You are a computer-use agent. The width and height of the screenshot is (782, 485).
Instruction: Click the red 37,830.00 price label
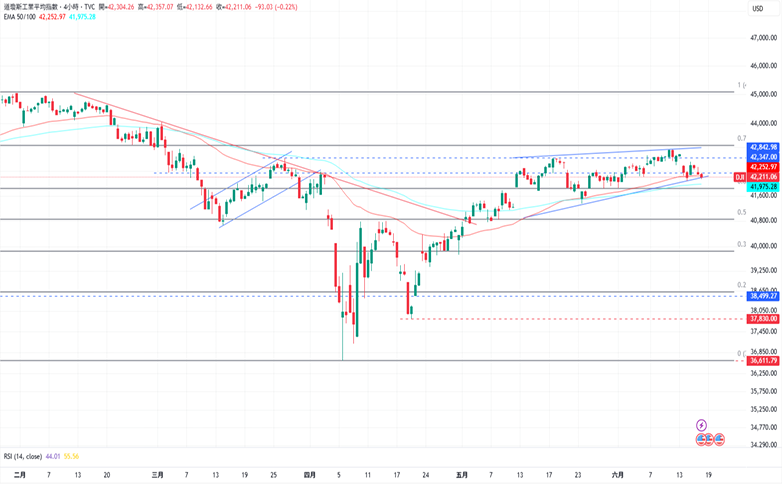tap(764, 318)
